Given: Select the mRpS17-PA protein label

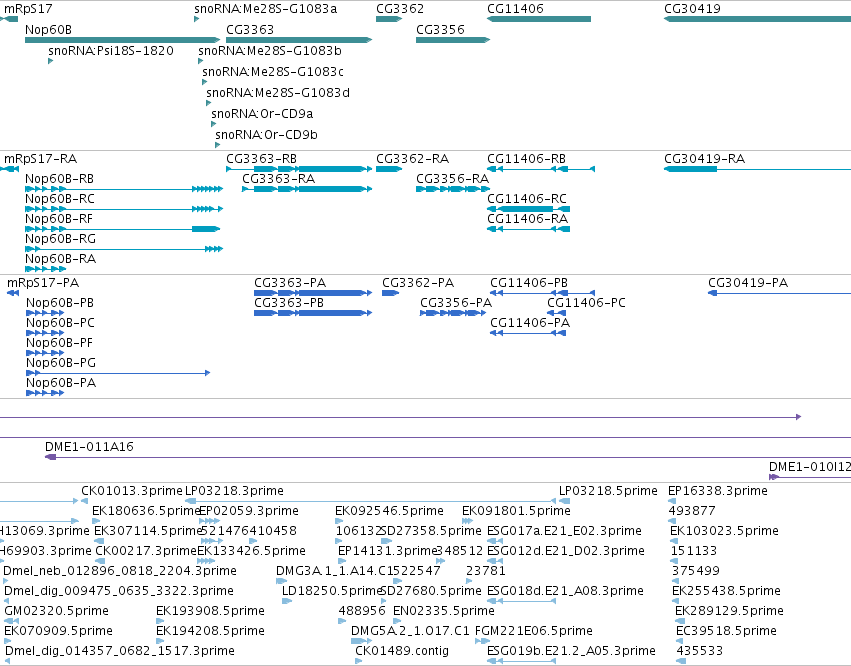Looking at the screenshot, I should (x=43, y=283).
